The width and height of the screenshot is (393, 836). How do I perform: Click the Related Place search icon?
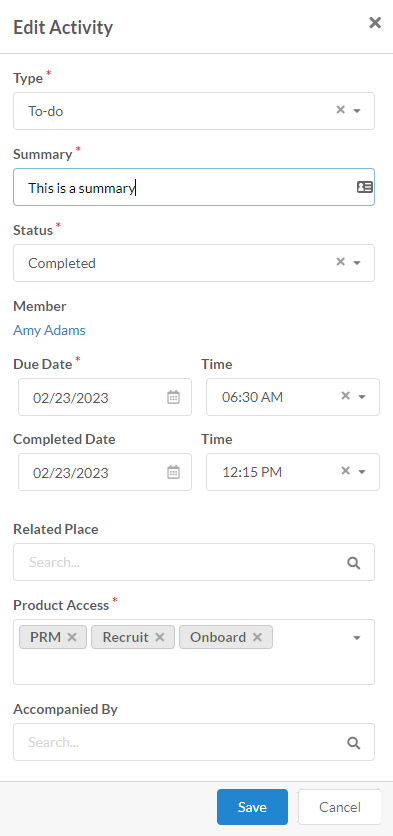pos(354,563)
